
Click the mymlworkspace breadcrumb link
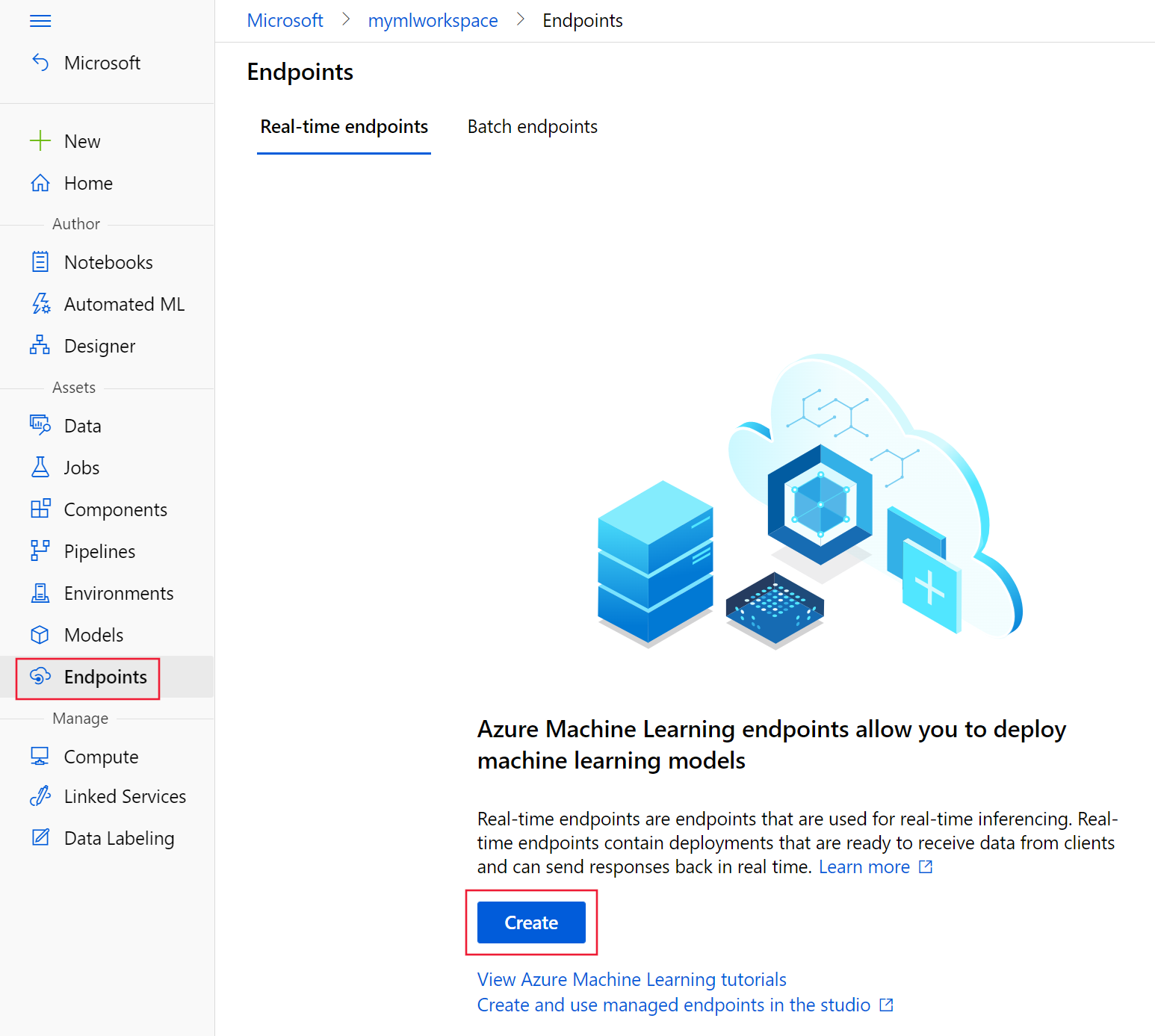coord(433,21)
